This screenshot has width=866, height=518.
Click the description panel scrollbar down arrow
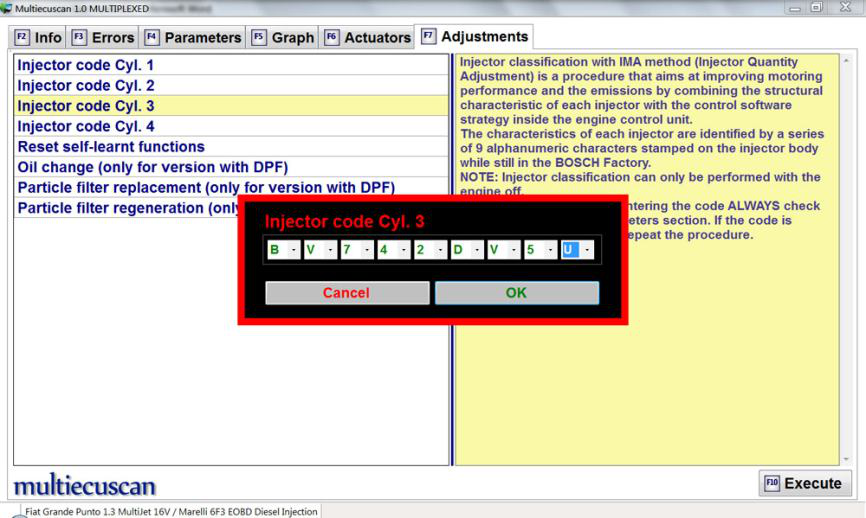click(x=846, y=459)
